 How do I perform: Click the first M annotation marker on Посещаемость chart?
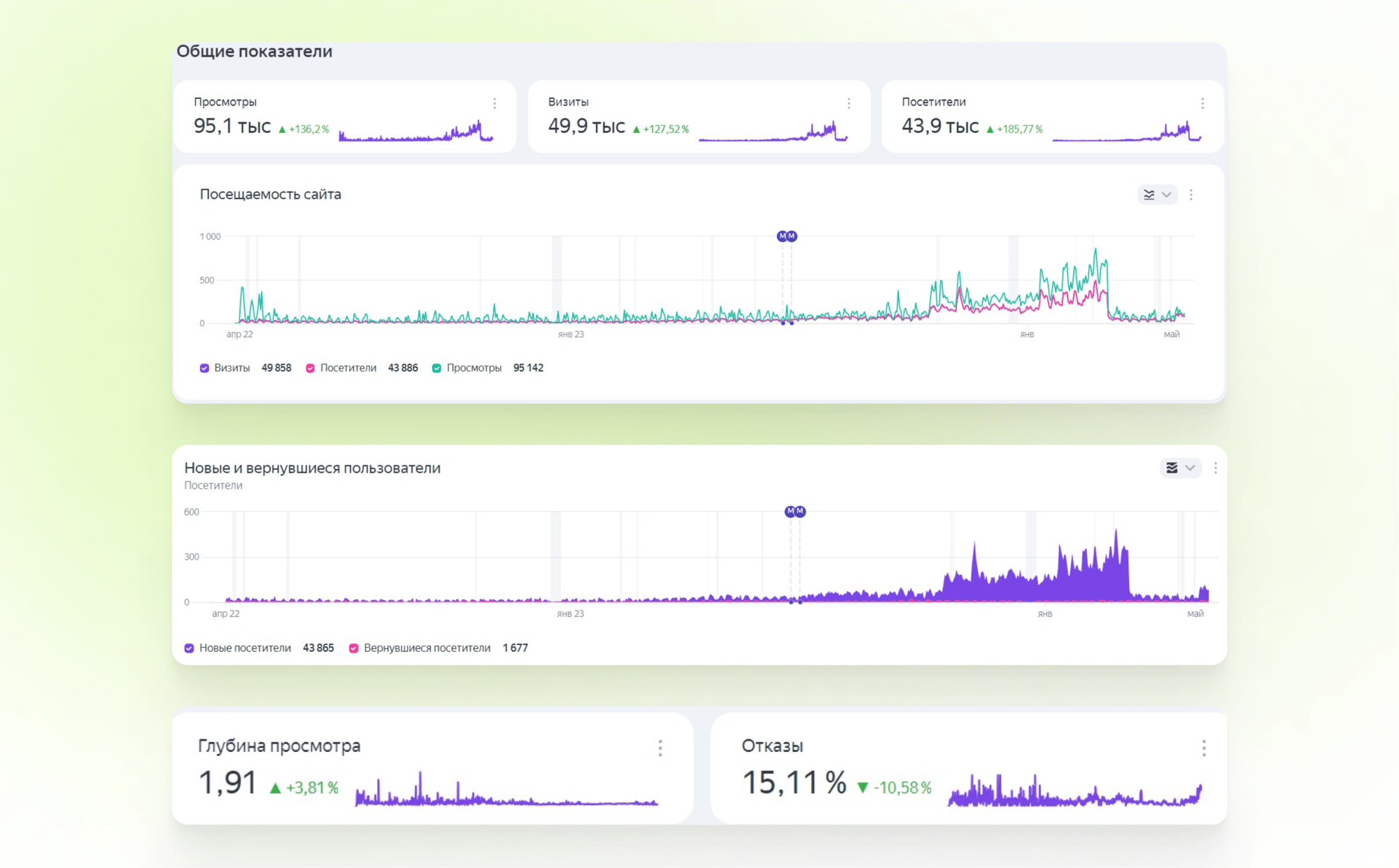(782, 236)
